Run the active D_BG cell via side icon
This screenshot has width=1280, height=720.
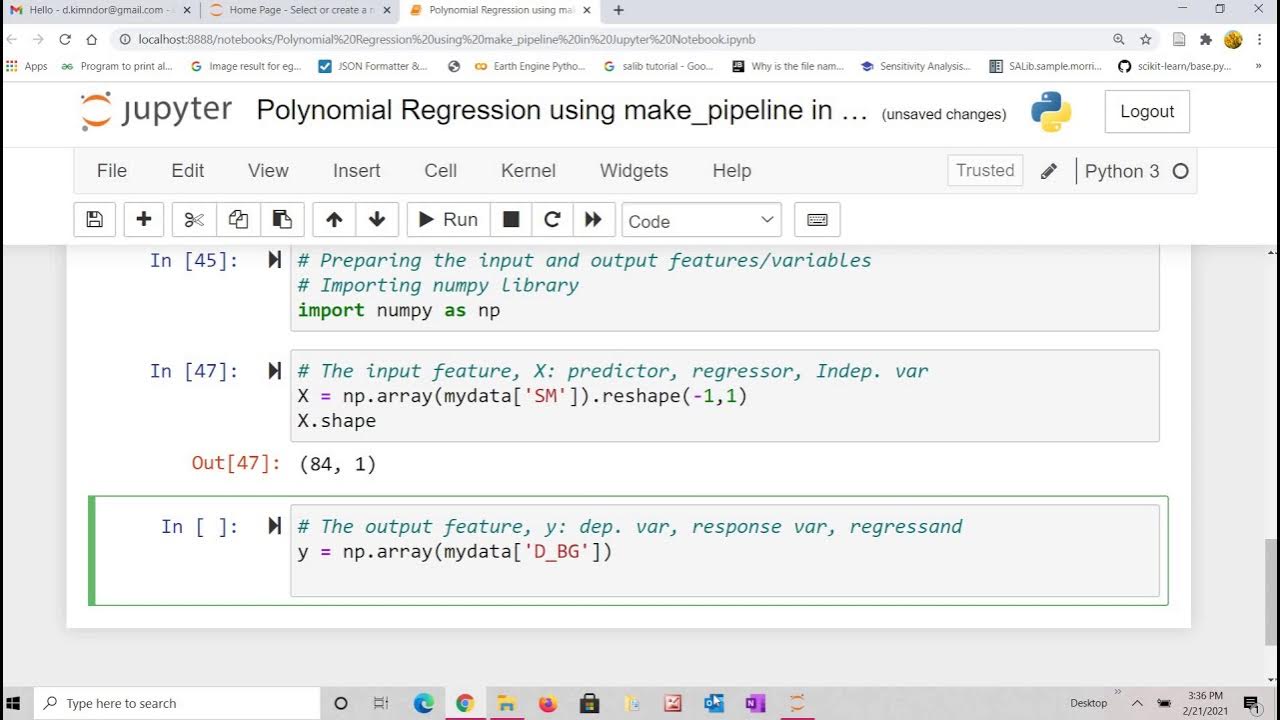click(x=274, y=526)
